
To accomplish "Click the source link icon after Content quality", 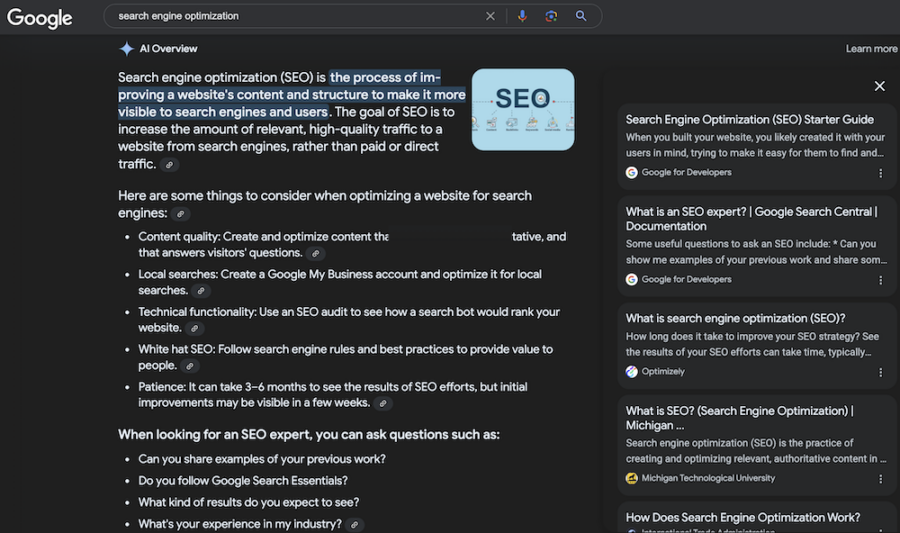I will [316, 254].
